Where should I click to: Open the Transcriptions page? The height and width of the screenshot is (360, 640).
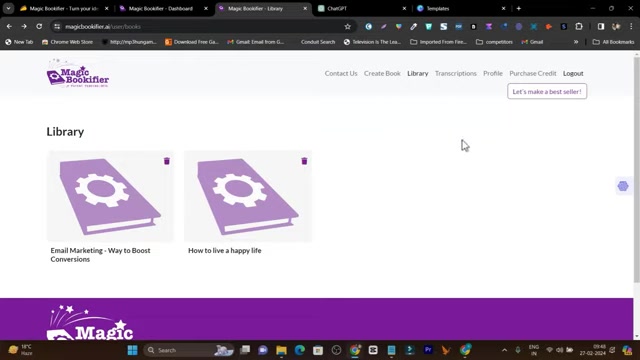click(x=456, y=73)
